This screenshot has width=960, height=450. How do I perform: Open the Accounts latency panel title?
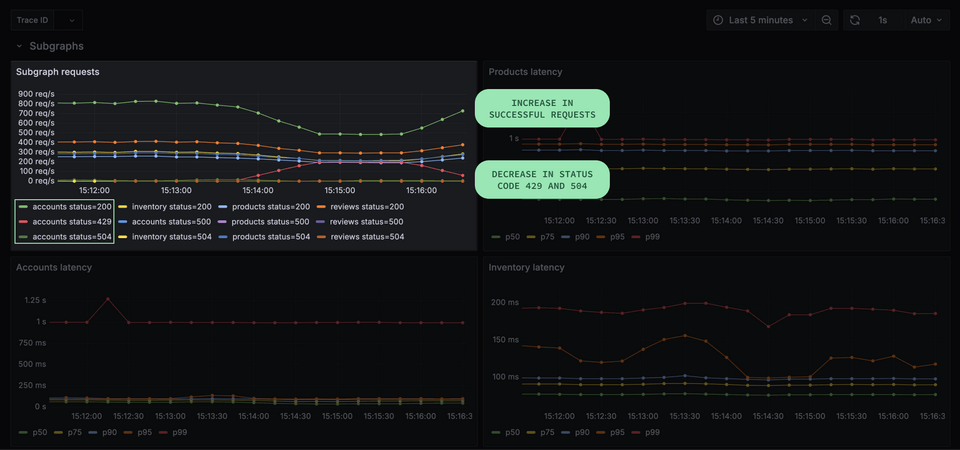click(54, 267)
